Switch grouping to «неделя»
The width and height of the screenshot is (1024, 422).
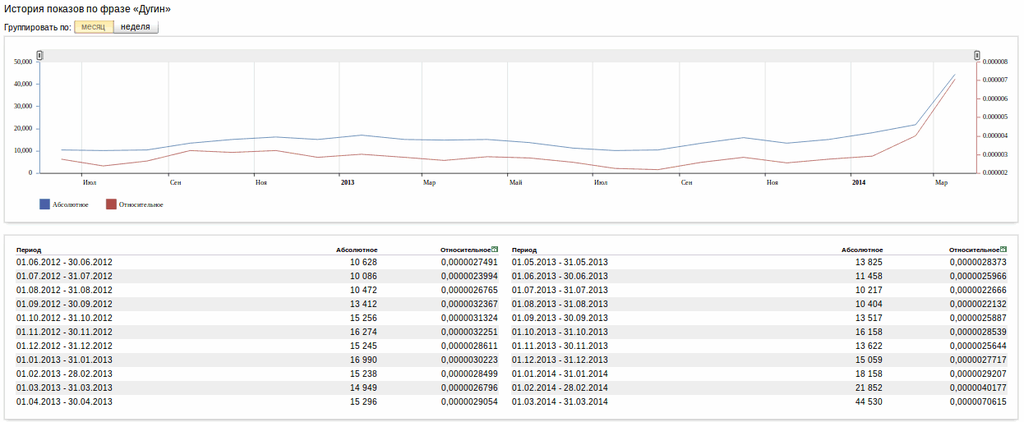pos(135,26)
